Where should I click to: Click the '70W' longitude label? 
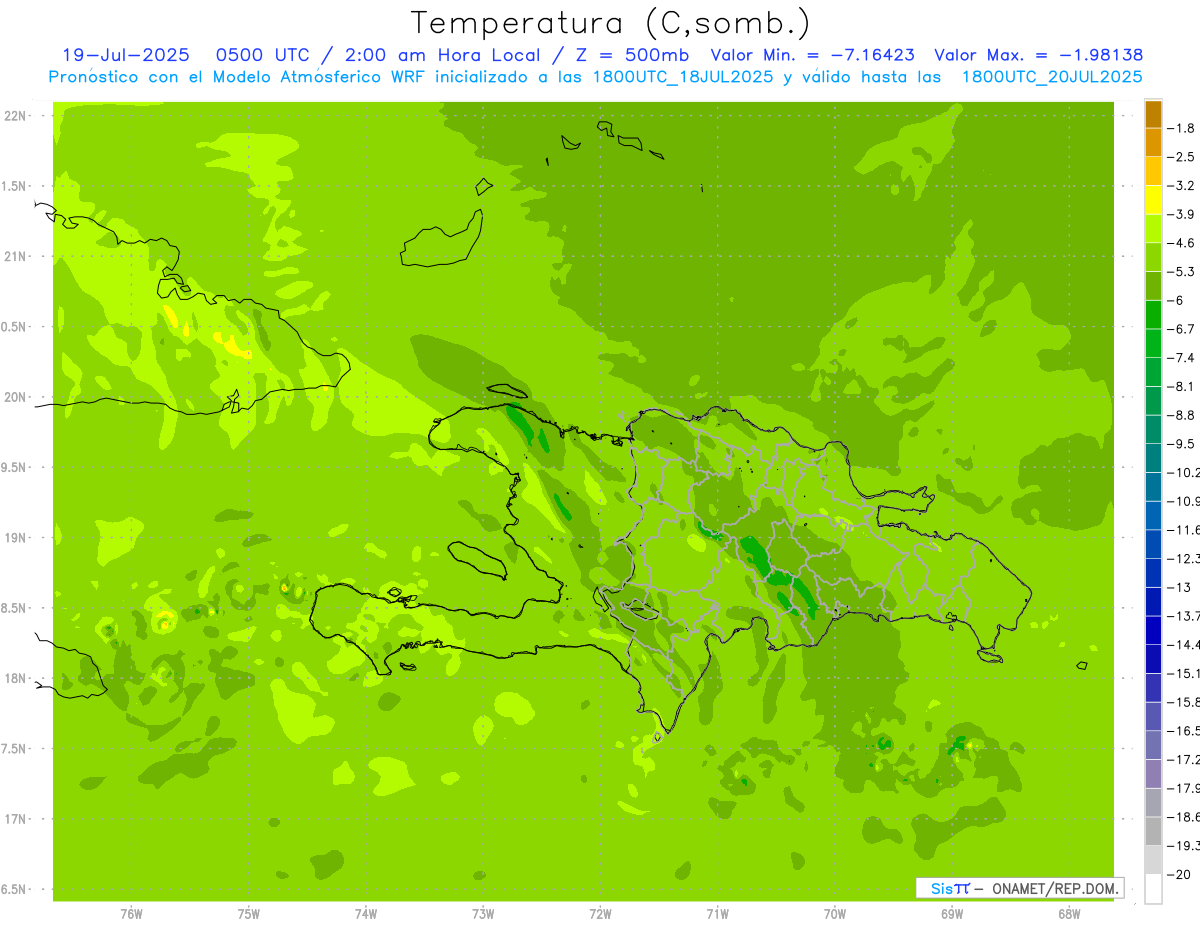click(835, 914)
